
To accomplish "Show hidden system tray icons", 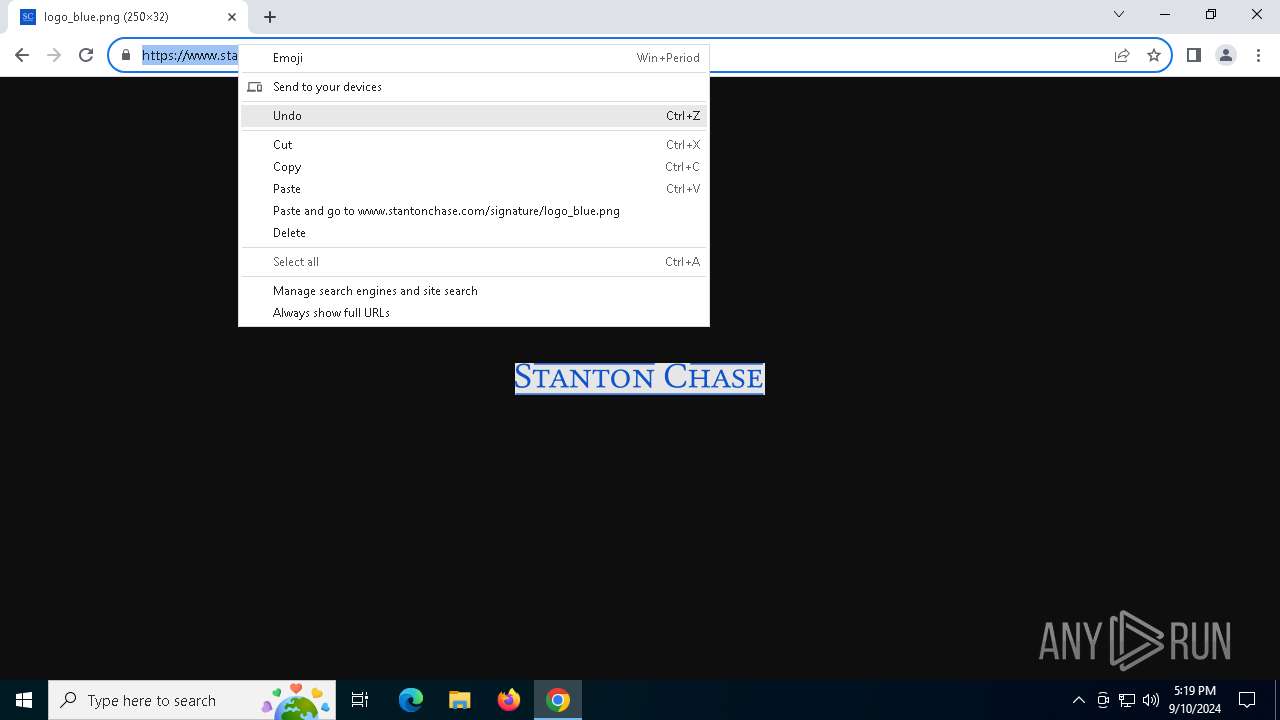I will click(x=1079, y=700).
